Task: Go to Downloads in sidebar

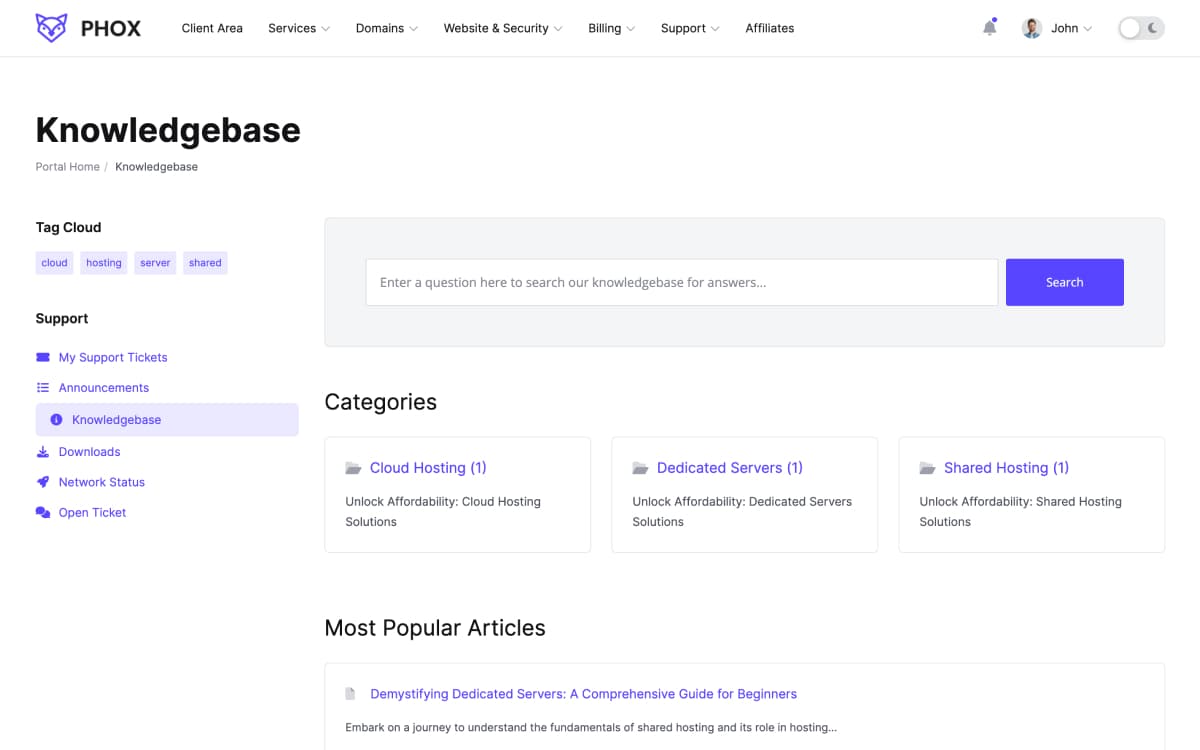Action: tap(89, 452)
